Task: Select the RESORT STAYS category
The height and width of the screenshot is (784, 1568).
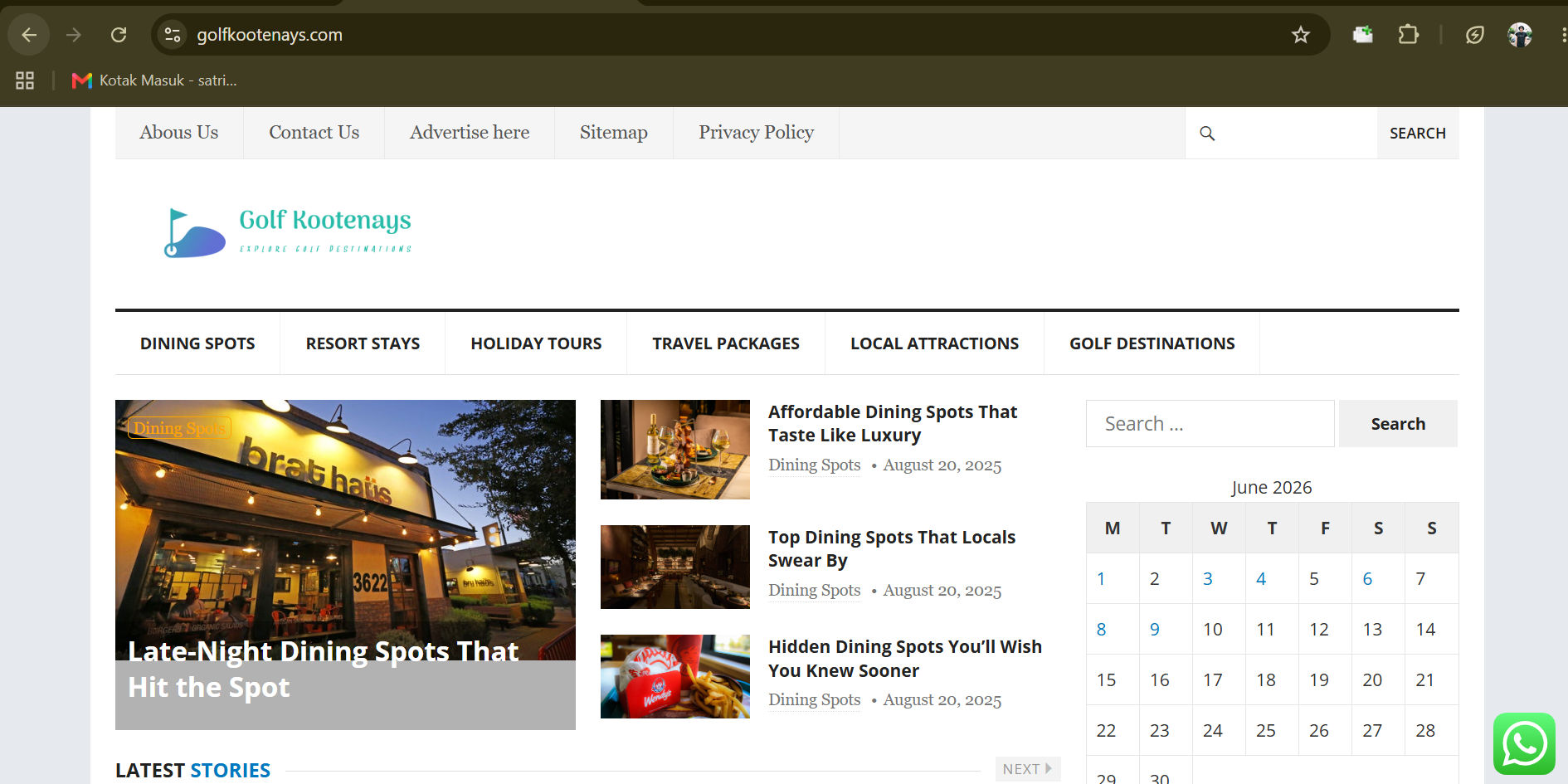Action: click(x=363, y=343)
